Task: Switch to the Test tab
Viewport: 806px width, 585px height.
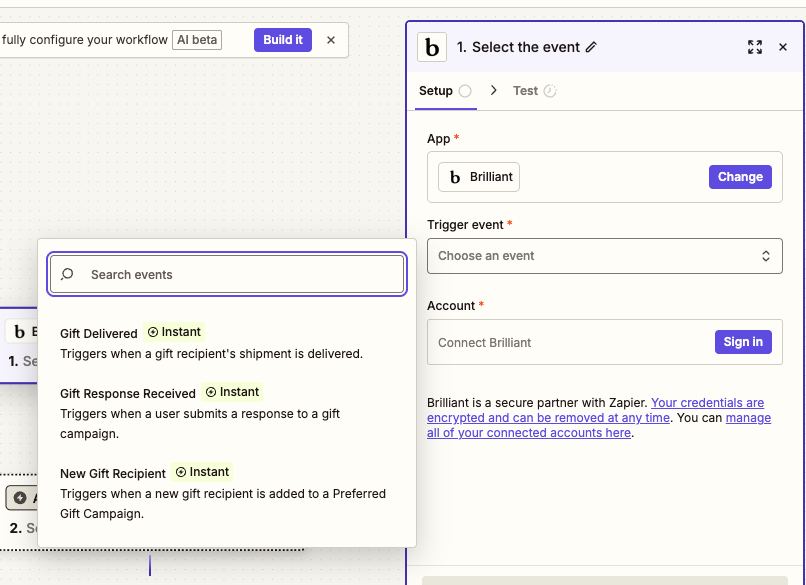Action: coord(525,91)
